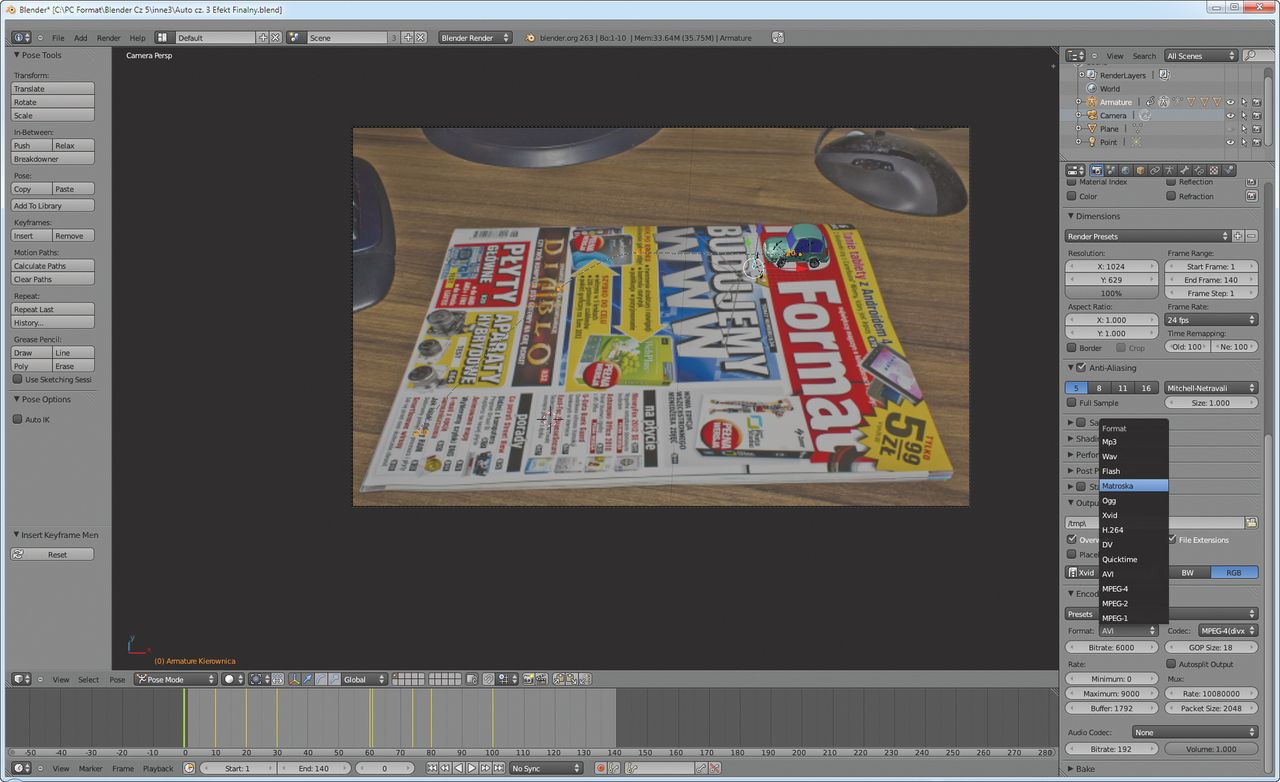1280x782 pixels.
Task: Click the Add To Library button
Action: pos(53,206)
